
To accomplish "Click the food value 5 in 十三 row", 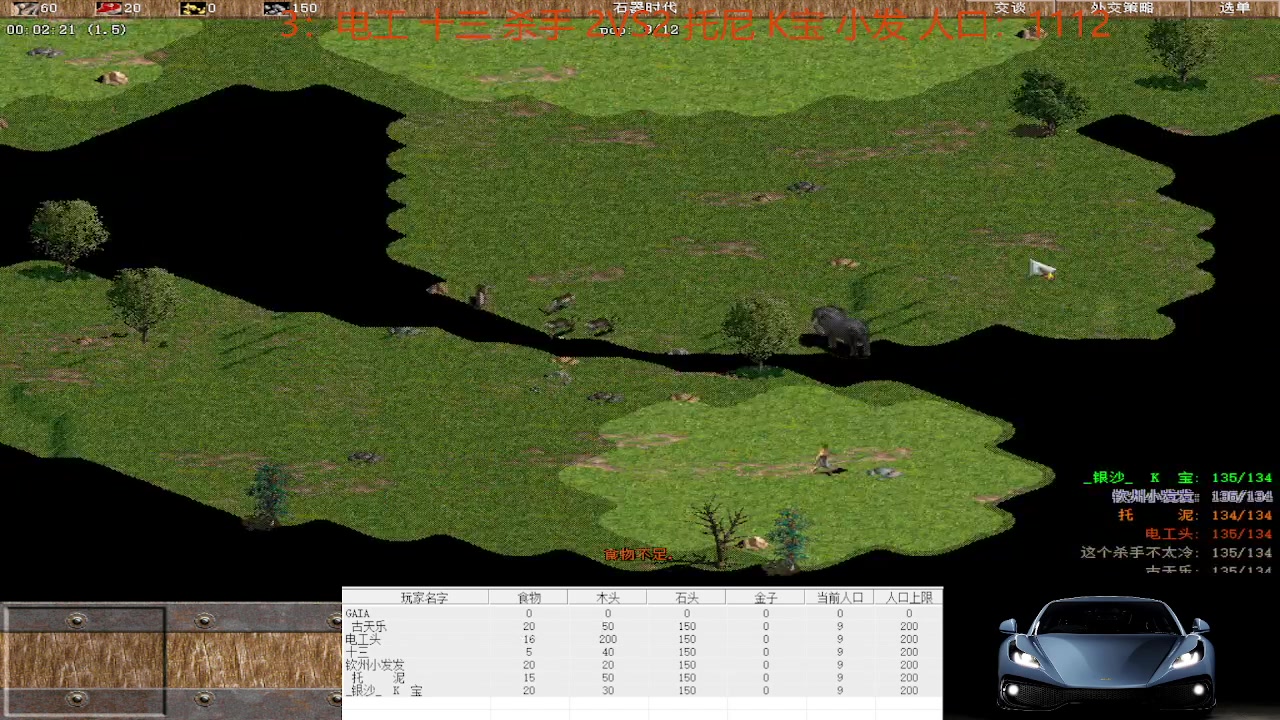I will tap(528, 652).
